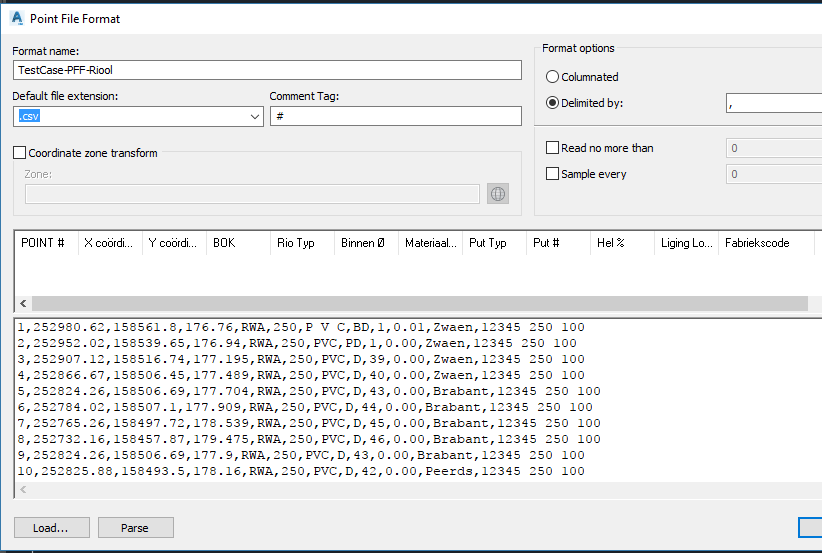The height and width of the screenshot is (553, 822).
Task: Click preview line starting with 4,252866.67
Action: pyautogui.click(x=301, y=375)
